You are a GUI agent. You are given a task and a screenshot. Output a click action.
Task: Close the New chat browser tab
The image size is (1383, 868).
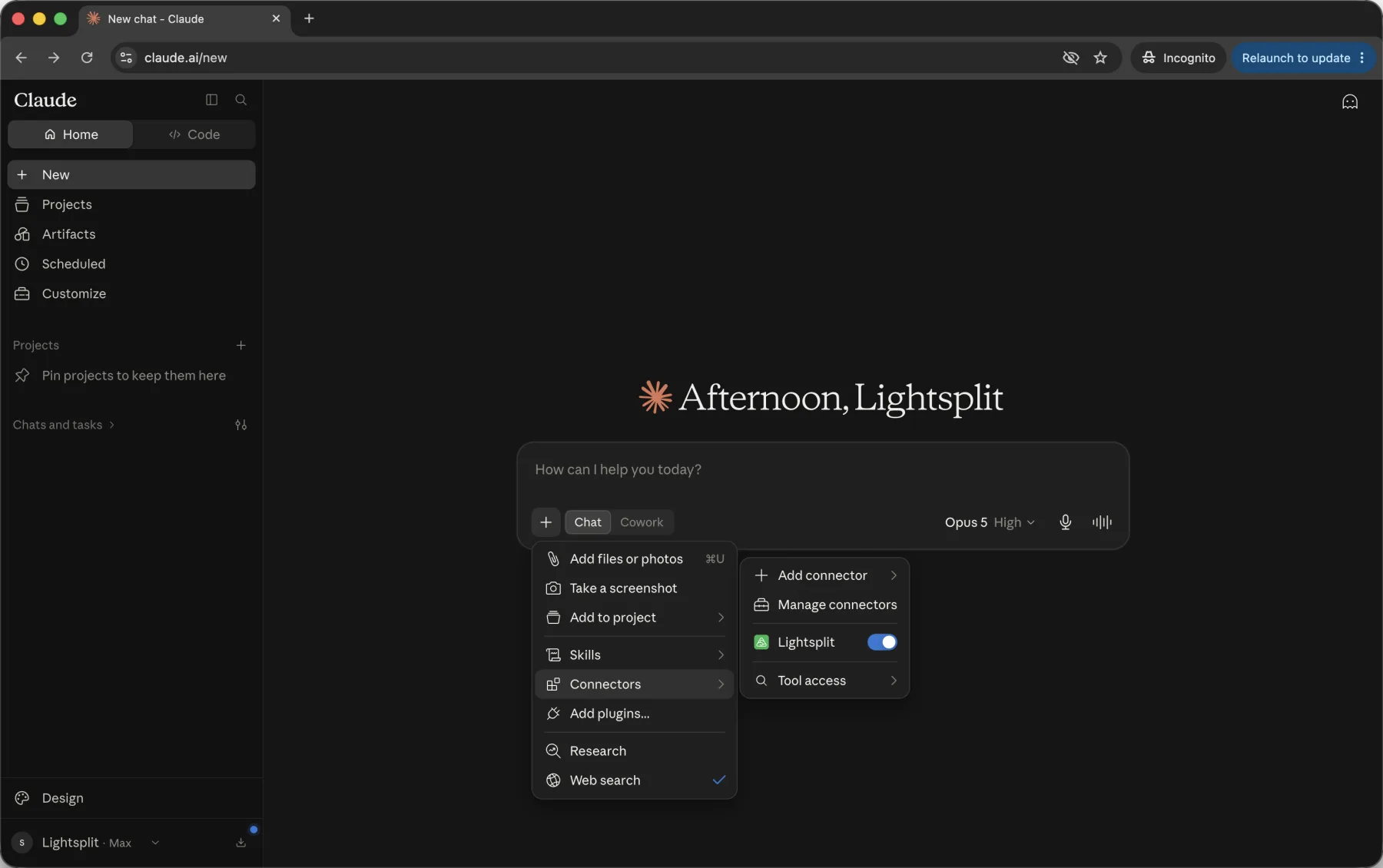click(x=276, y=18)
